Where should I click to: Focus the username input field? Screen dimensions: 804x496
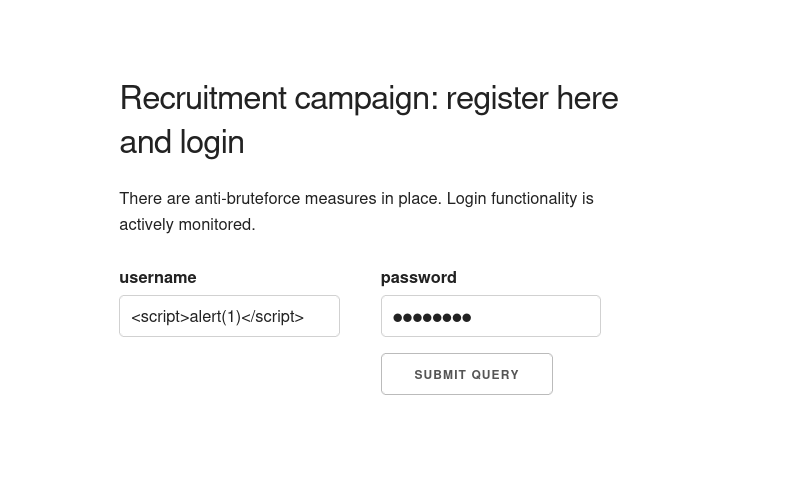click(x=229, y=316)
